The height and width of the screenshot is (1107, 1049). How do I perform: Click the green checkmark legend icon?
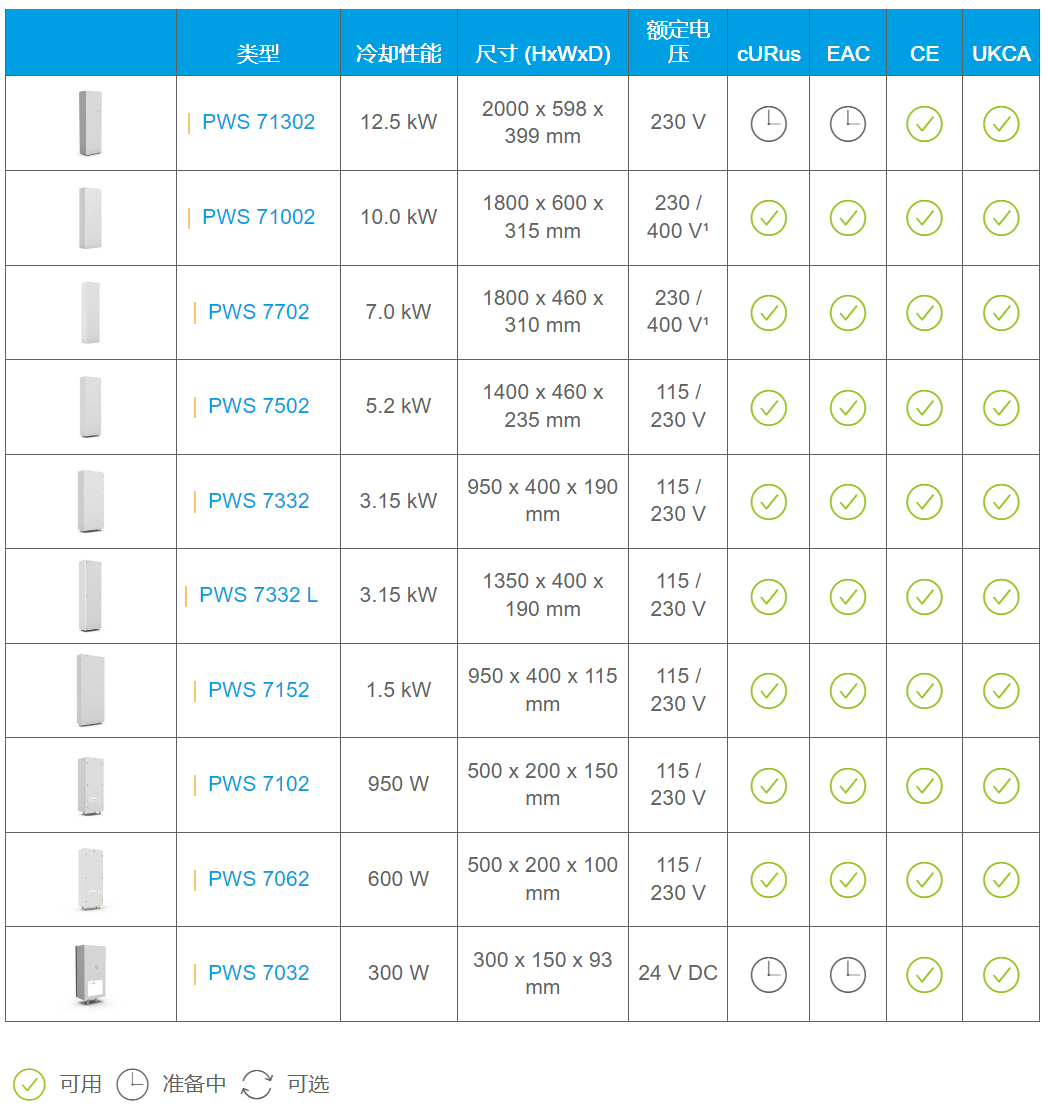[29, 1084]
